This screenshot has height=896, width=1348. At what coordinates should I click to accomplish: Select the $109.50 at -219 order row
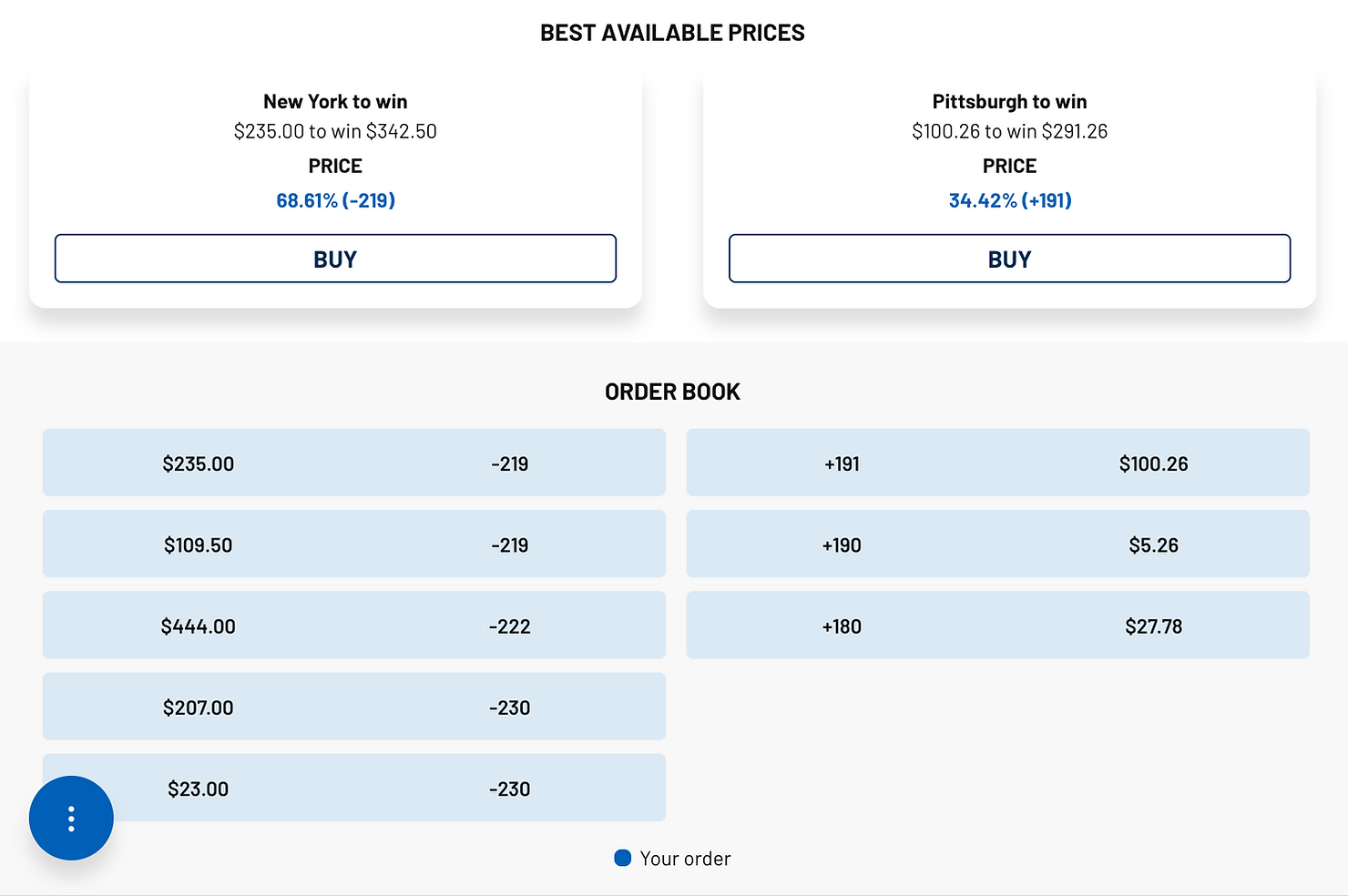tap(354, 544)
